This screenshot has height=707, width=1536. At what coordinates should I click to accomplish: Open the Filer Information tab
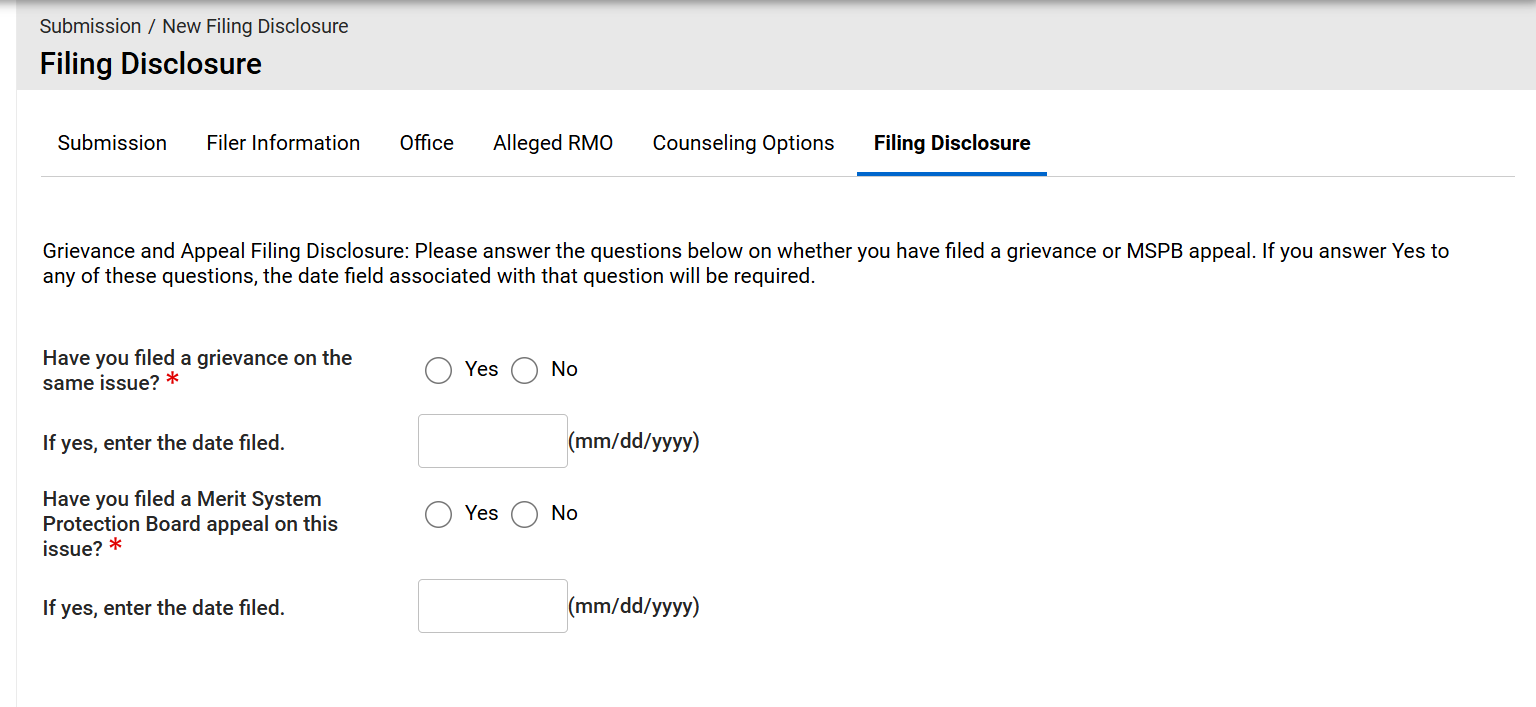[283, 143]
